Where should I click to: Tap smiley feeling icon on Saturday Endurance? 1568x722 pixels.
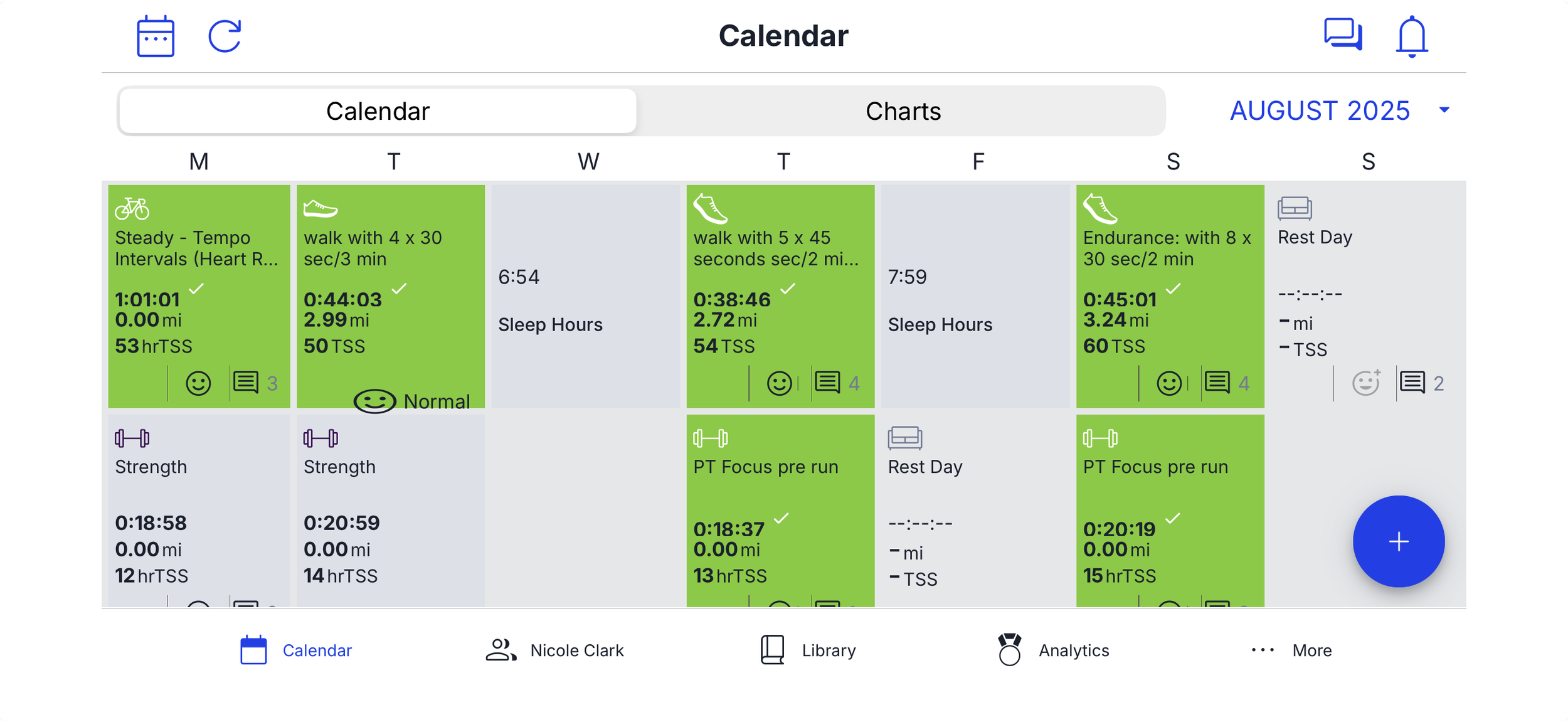1169,383
